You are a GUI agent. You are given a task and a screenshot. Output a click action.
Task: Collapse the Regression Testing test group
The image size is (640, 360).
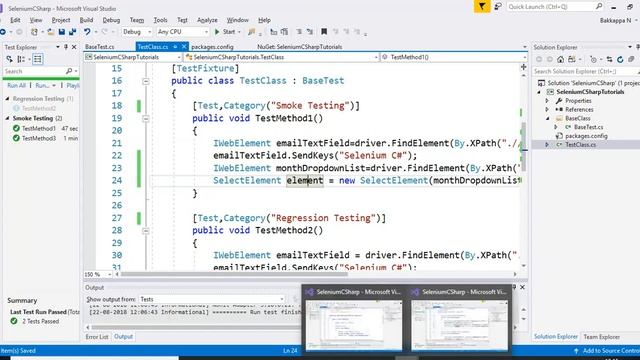pyautogui.click(x=7, y=98)
